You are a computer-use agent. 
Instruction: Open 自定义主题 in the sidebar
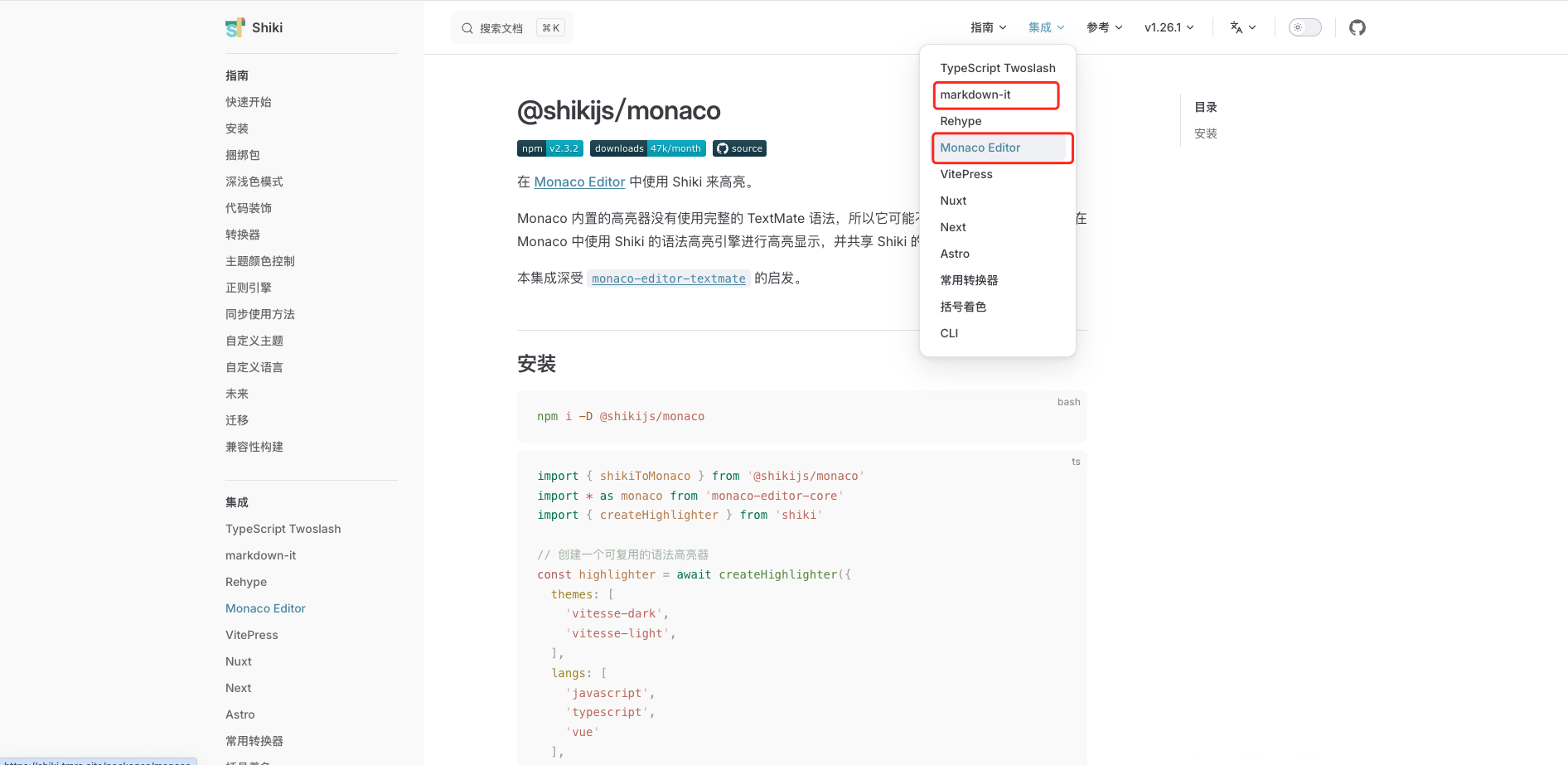coord(254,341)
